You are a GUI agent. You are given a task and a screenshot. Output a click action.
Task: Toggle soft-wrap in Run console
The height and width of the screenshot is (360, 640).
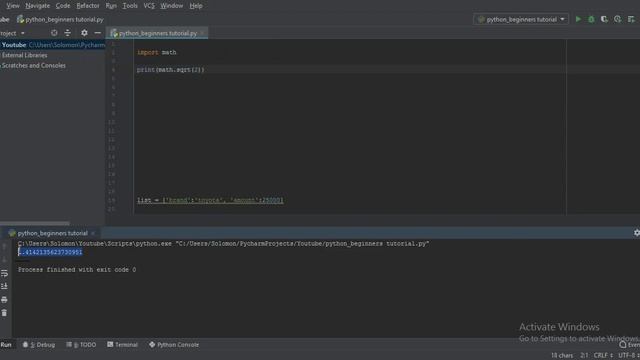[4, 273]
